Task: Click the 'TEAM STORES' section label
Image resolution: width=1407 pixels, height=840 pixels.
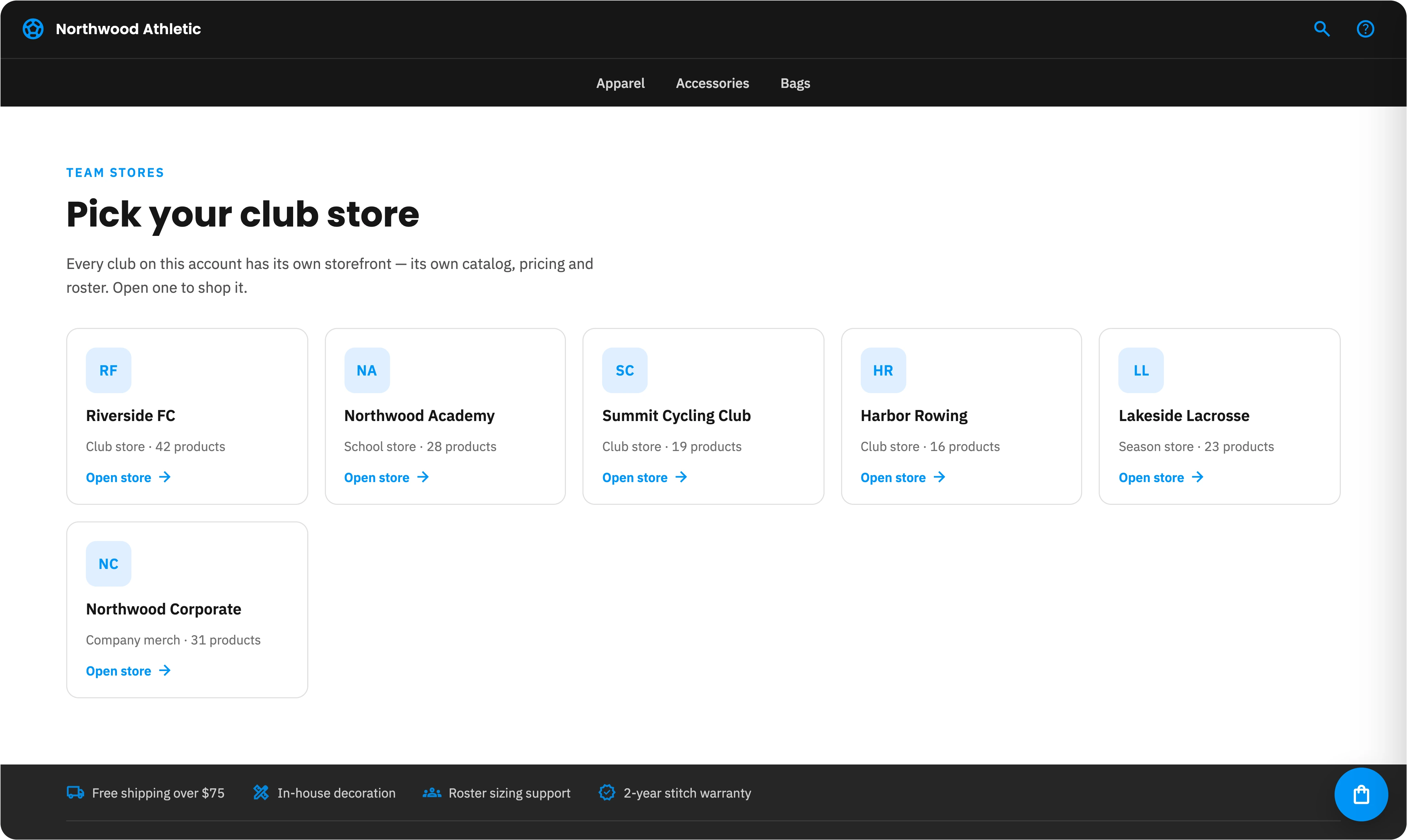Action: tap(115, 173)
